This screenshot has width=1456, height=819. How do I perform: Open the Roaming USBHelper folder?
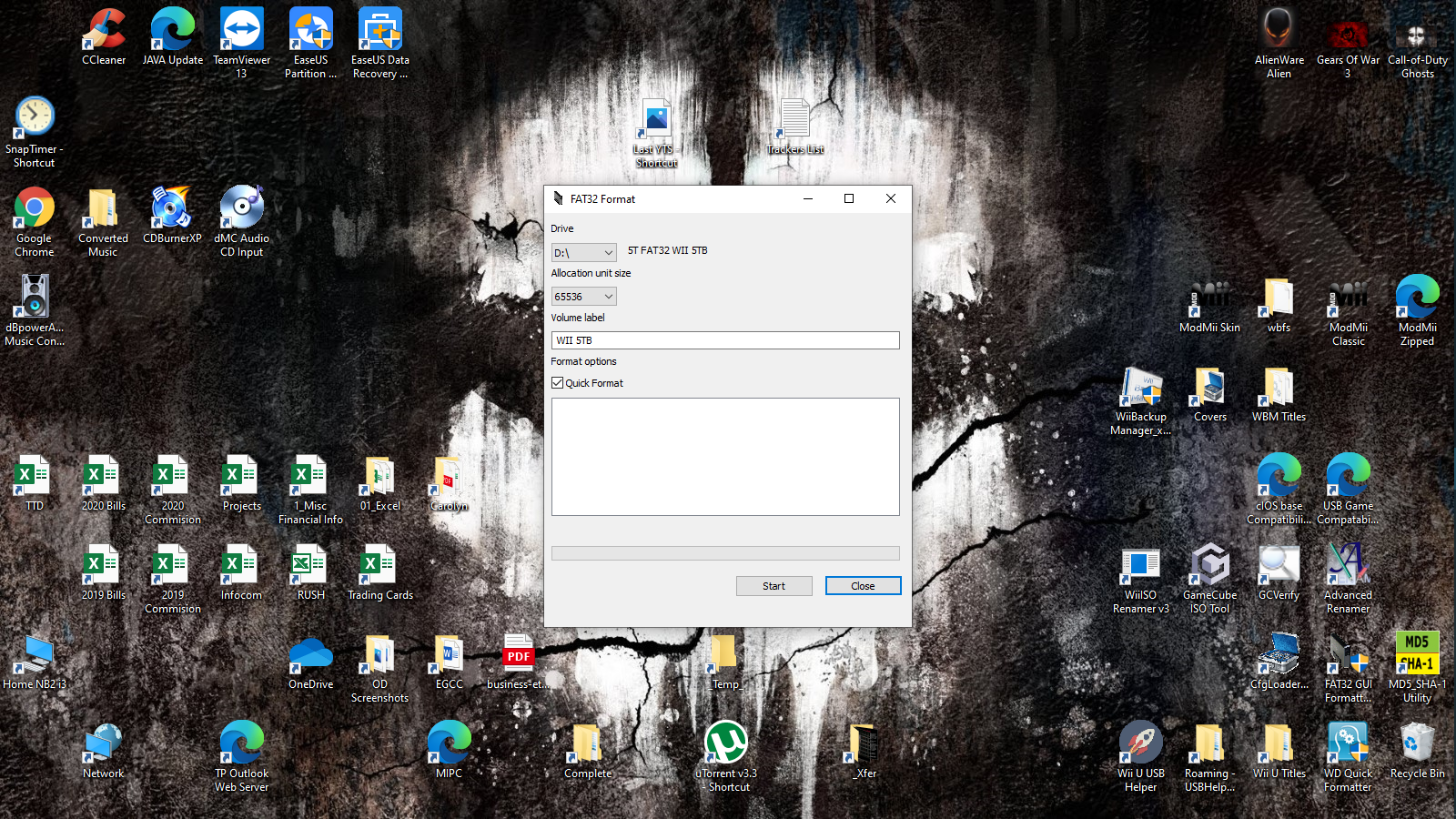tap(1210, 743)
